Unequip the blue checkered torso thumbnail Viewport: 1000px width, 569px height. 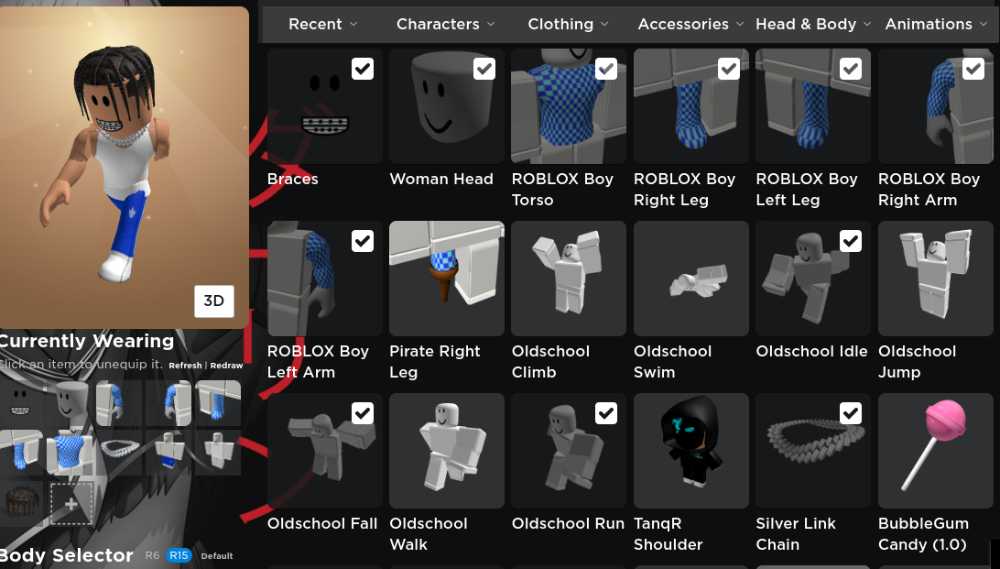[x=71, y=452]
